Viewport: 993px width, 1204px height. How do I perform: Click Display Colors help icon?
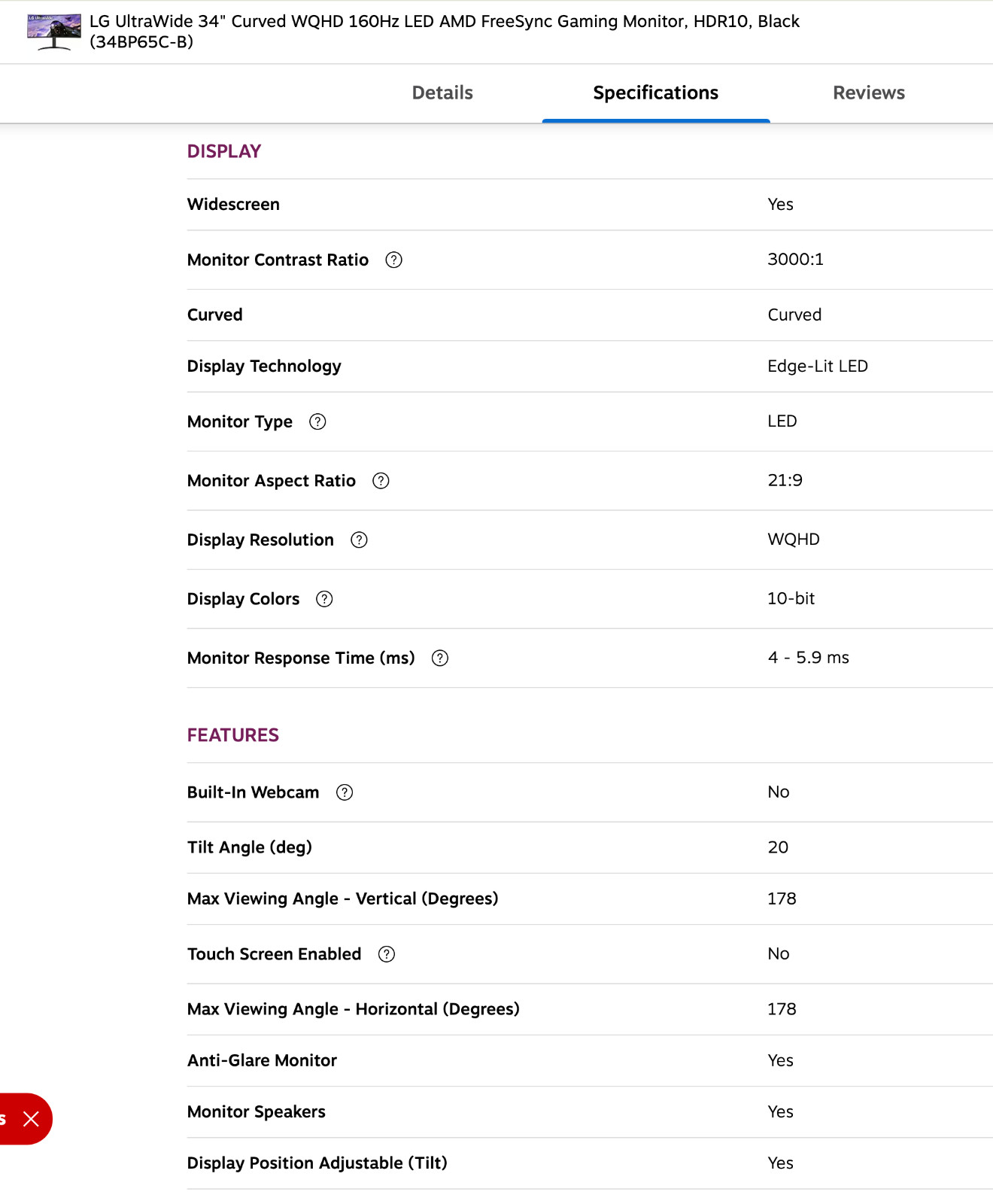click(x=324, y=599)
